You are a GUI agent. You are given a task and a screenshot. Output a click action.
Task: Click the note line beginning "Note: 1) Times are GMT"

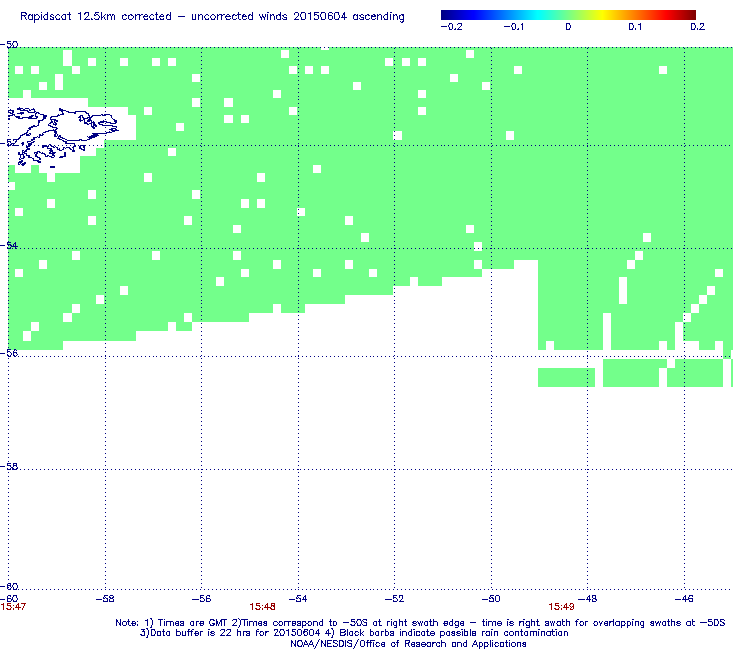point(420,623)
